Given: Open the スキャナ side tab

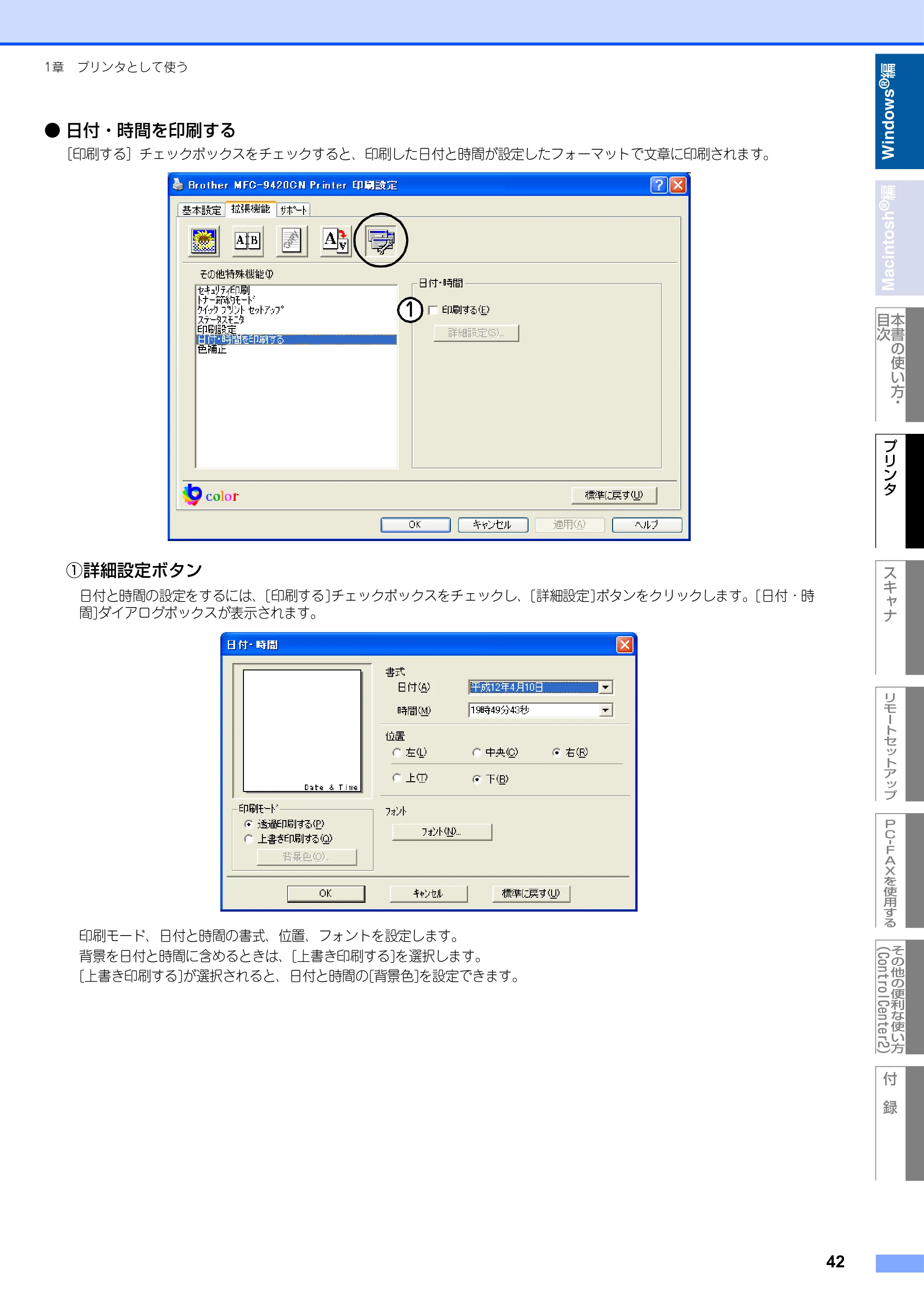Looking at the screenshot, I should [x=900, y=618].
